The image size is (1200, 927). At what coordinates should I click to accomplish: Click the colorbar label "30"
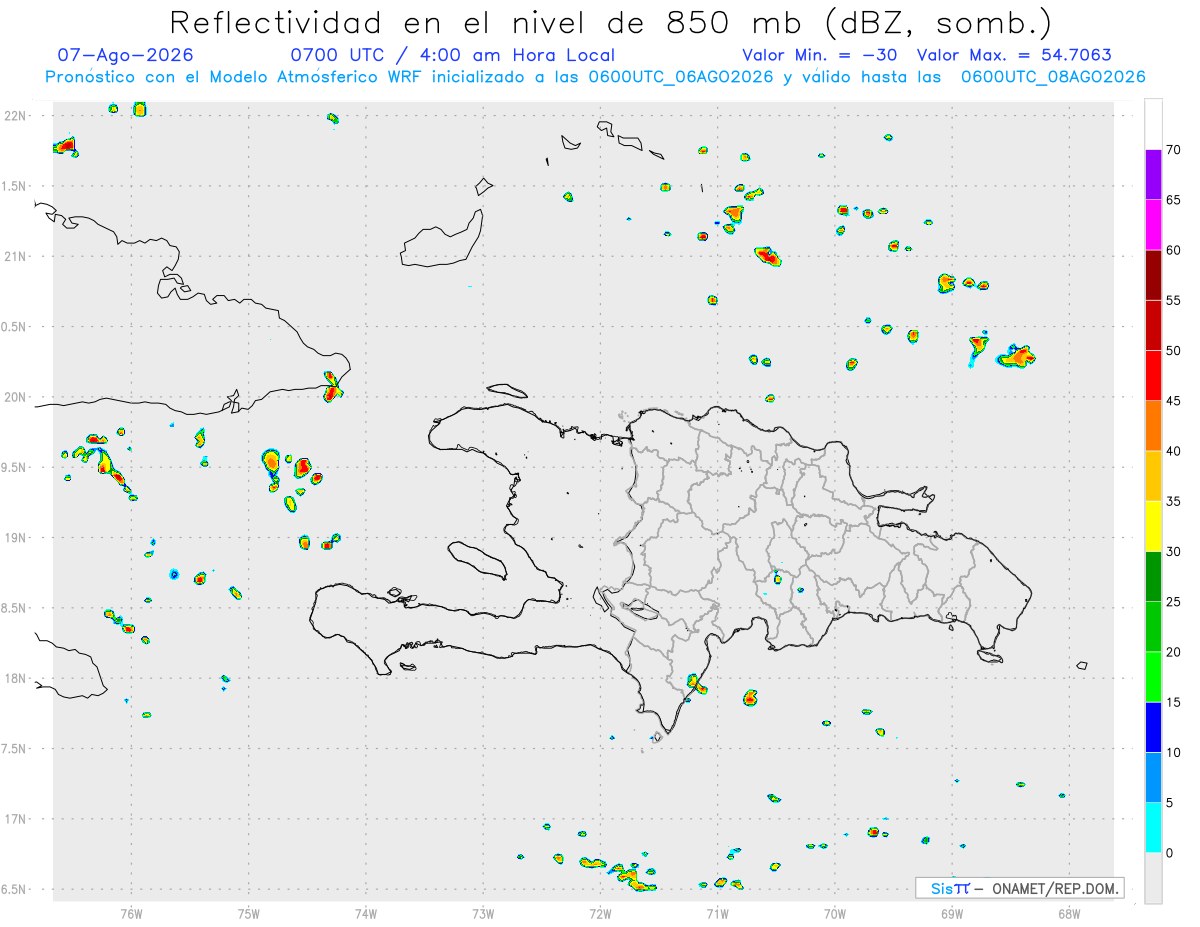pyautogui.click(x=1173, y=552)
